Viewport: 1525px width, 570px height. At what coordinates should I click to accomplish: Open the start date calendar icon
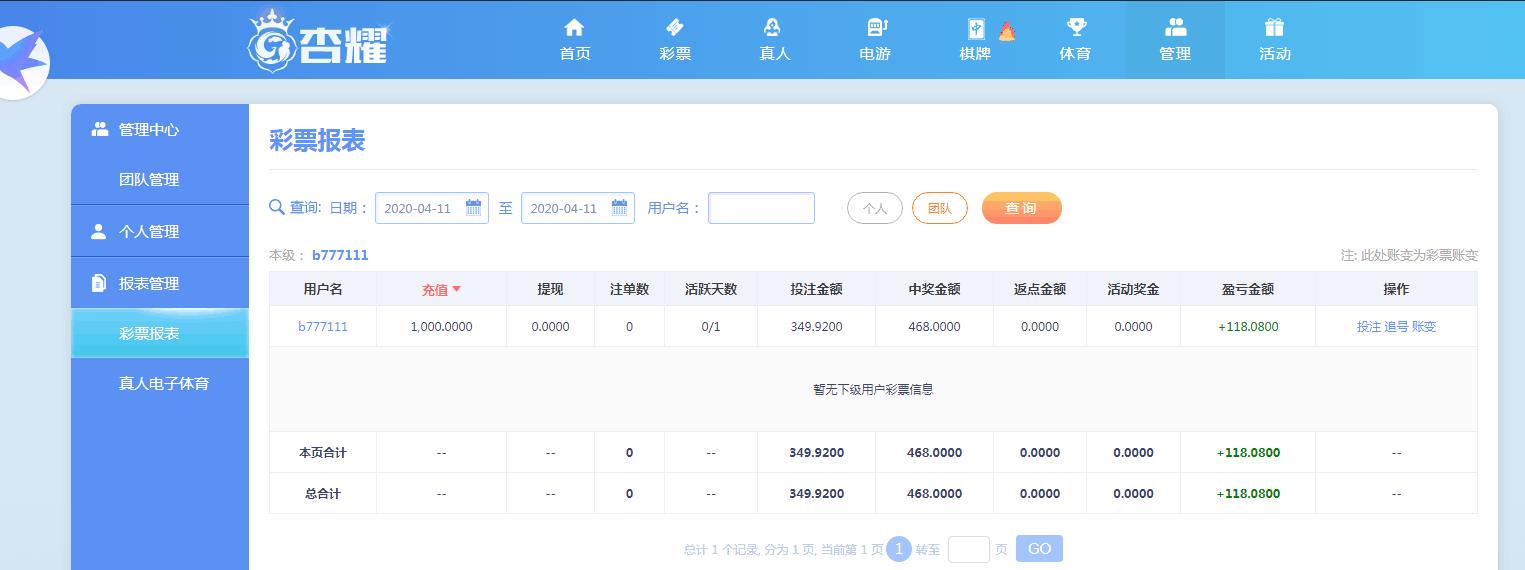[x=474, y=208]
